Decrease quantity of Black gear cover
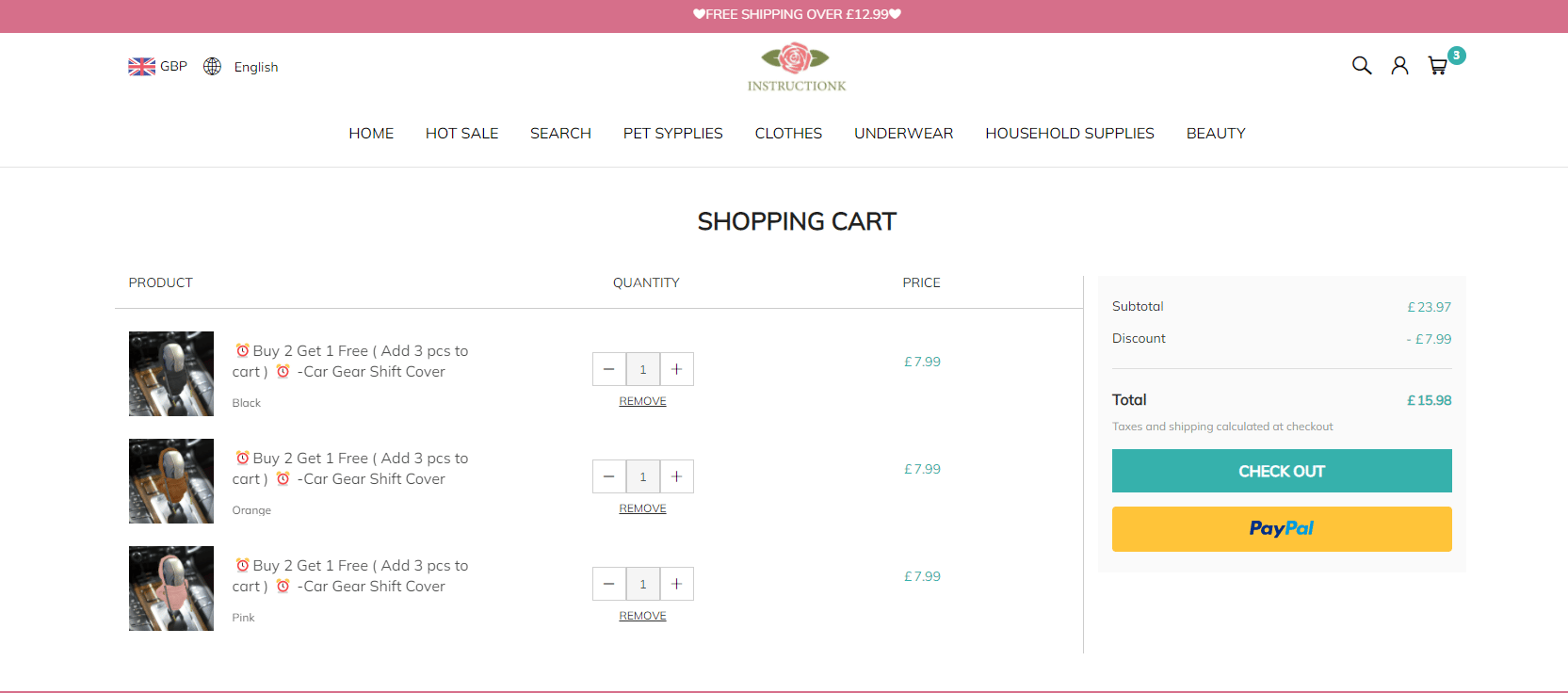 (x=609, y=369)
